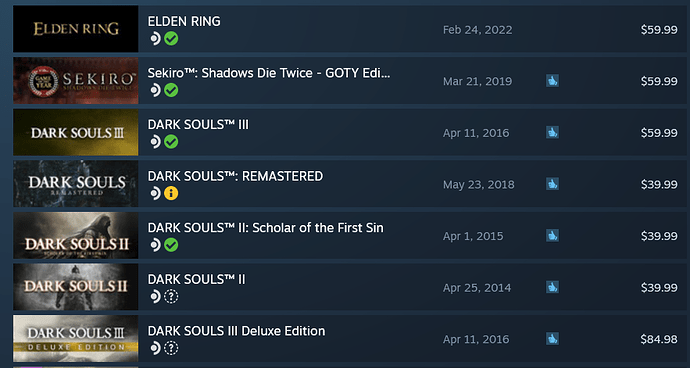Select the DARK SOULS: REMASTERED title

point(235,176)
